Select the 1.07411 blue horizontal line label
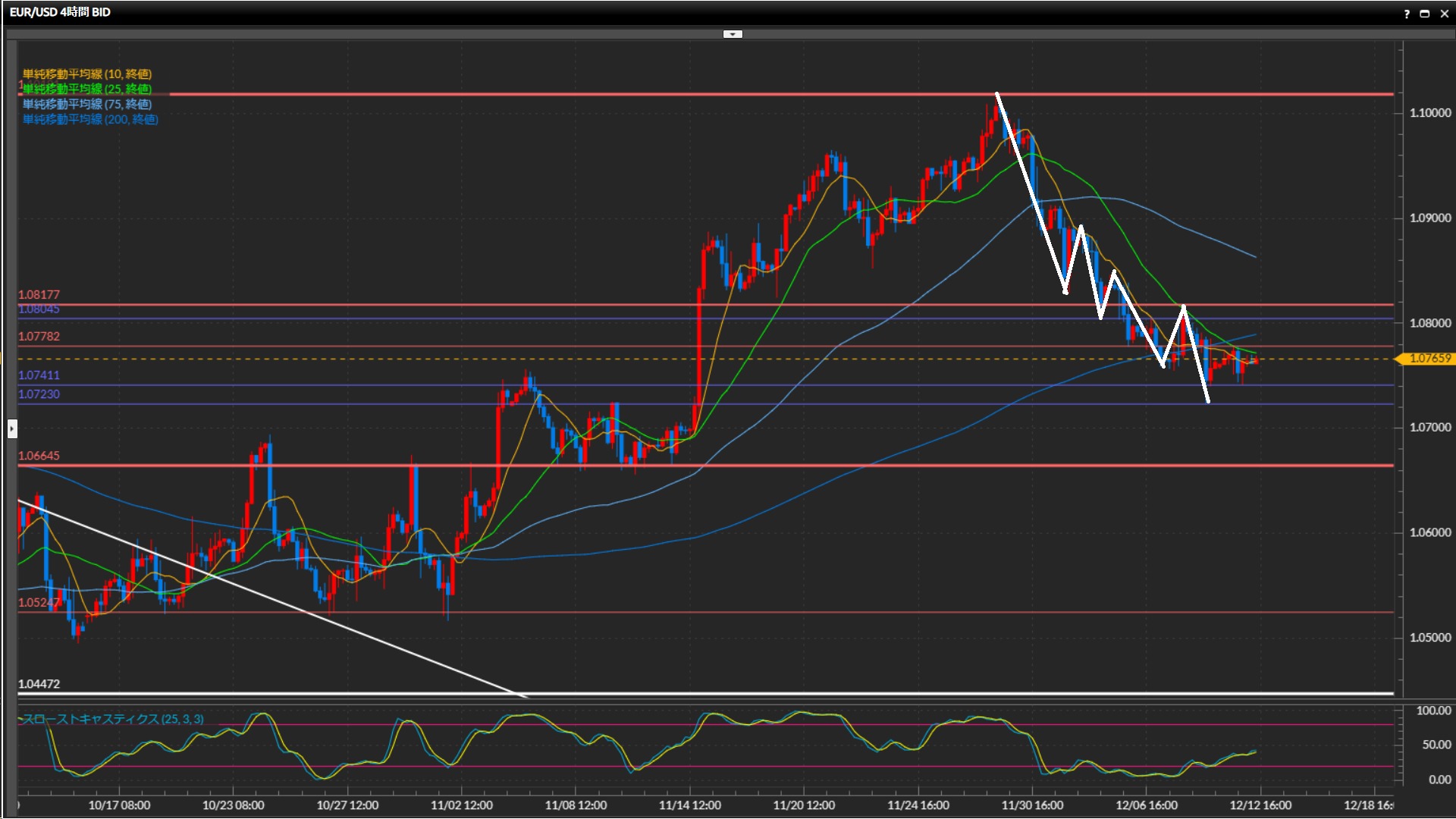This screenshot has width=1456, height=819. tap(39, 375)
